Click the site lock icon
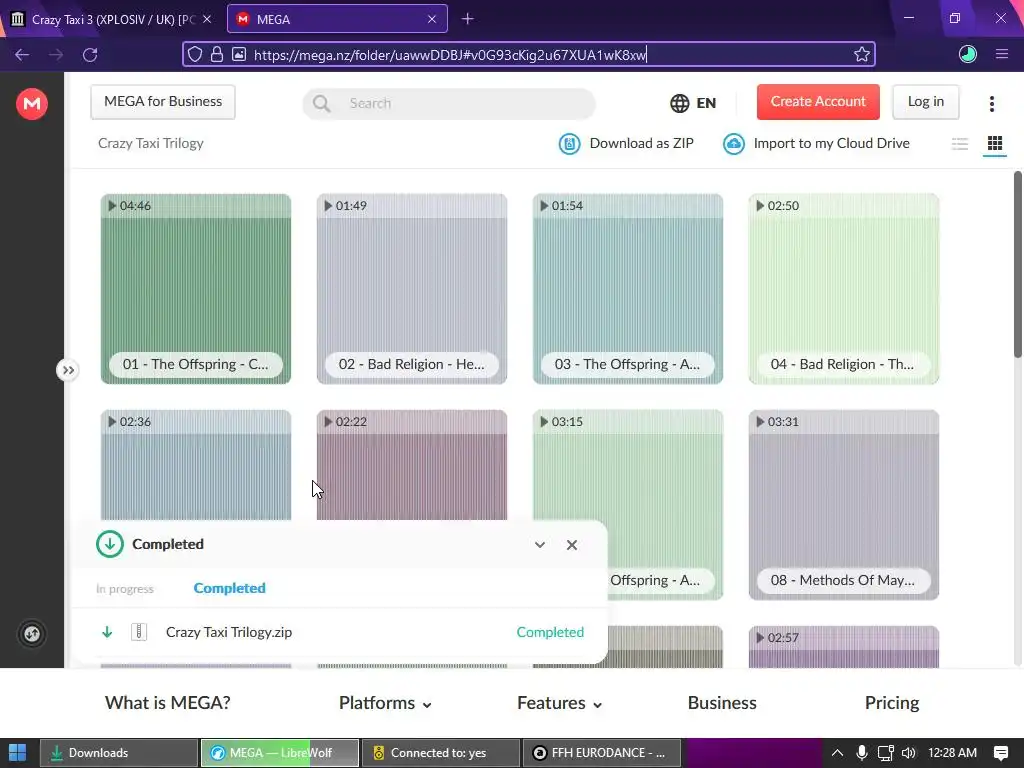The image size is (1024, 768). [217, 55]
